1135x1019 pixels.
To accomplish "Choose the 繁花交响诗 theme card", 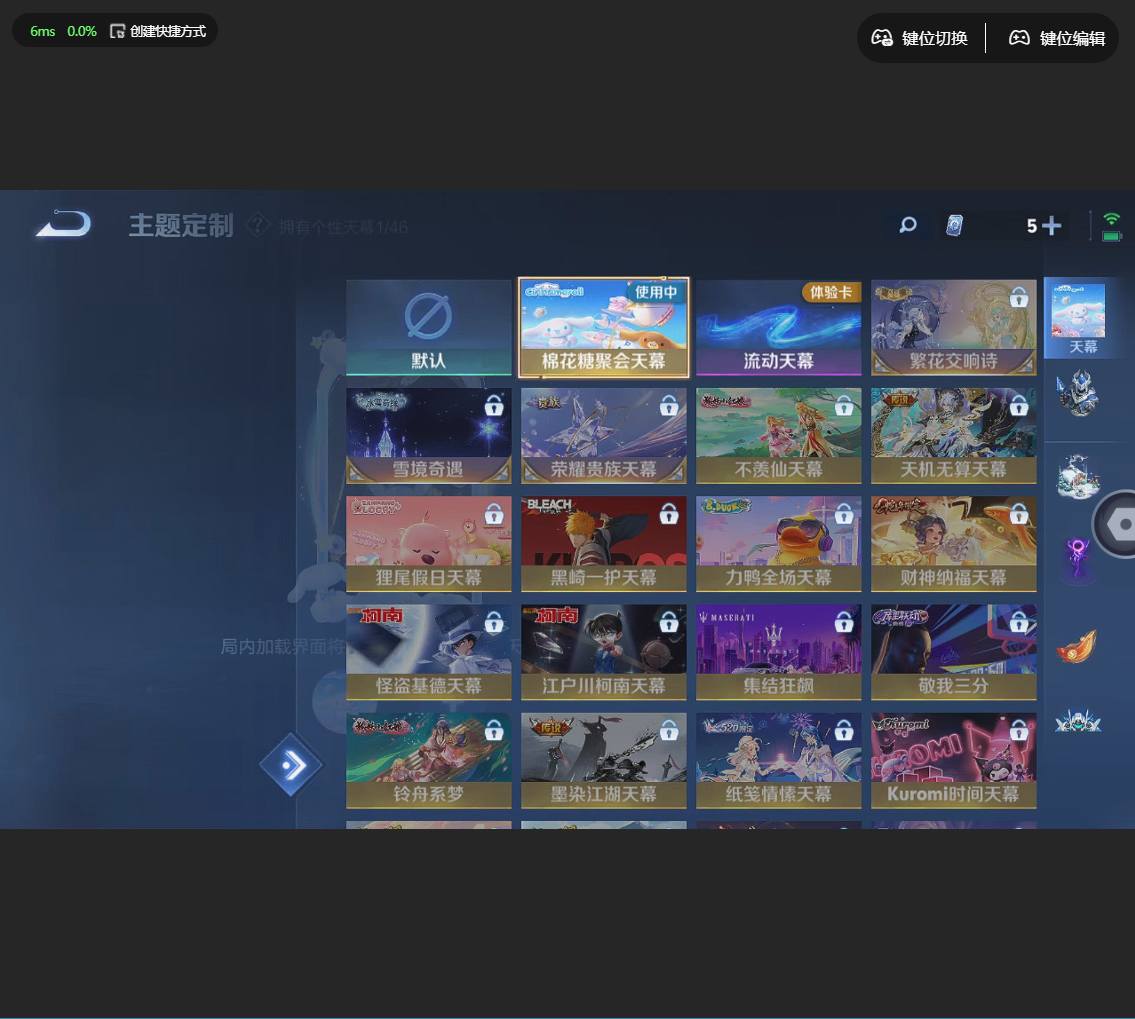I will pos(954,328).
